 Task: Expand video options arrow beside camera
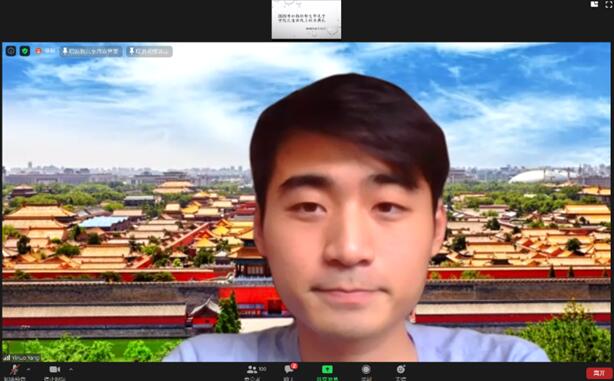tap(71, 369)
